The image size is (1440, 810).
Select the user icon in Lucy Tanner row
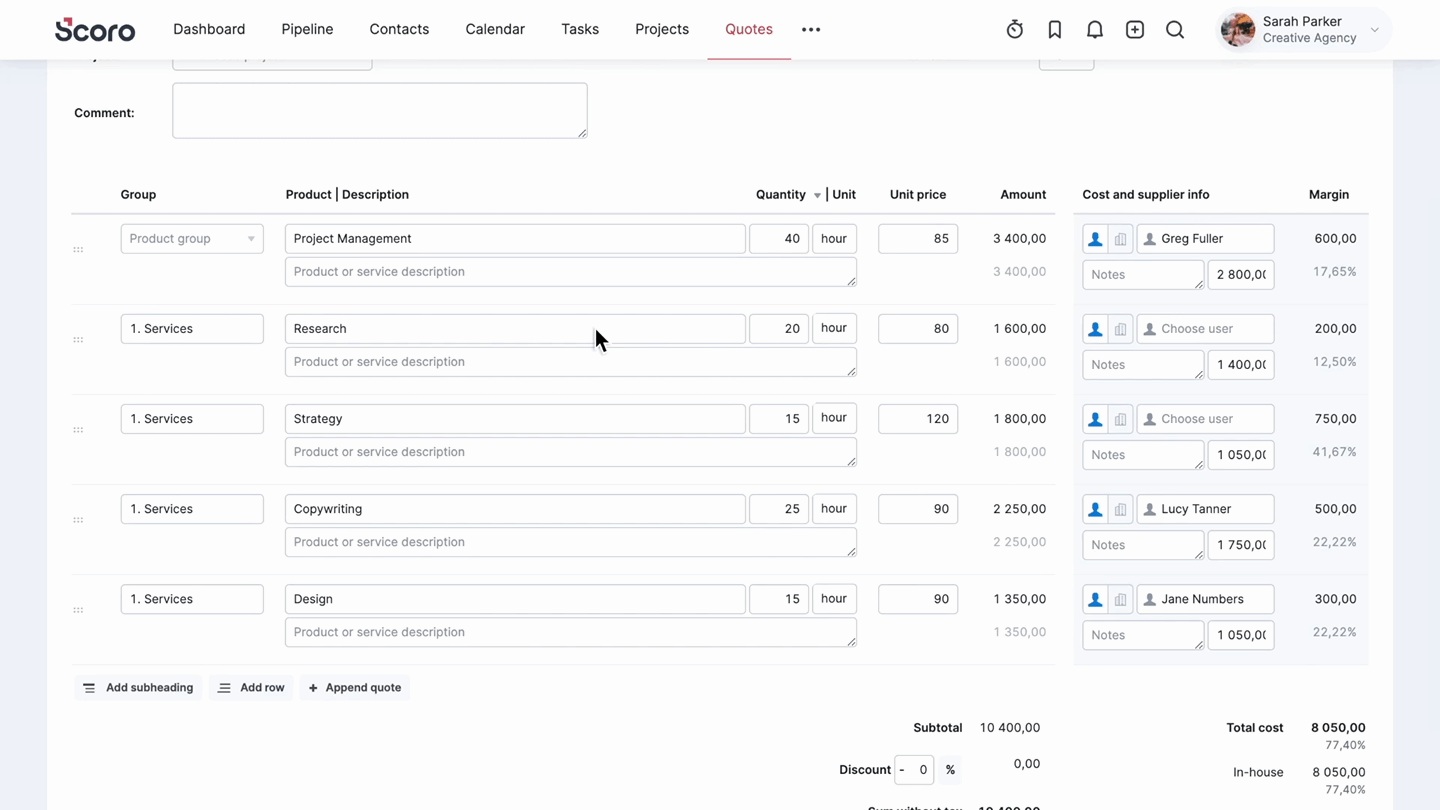[1095, 509]
